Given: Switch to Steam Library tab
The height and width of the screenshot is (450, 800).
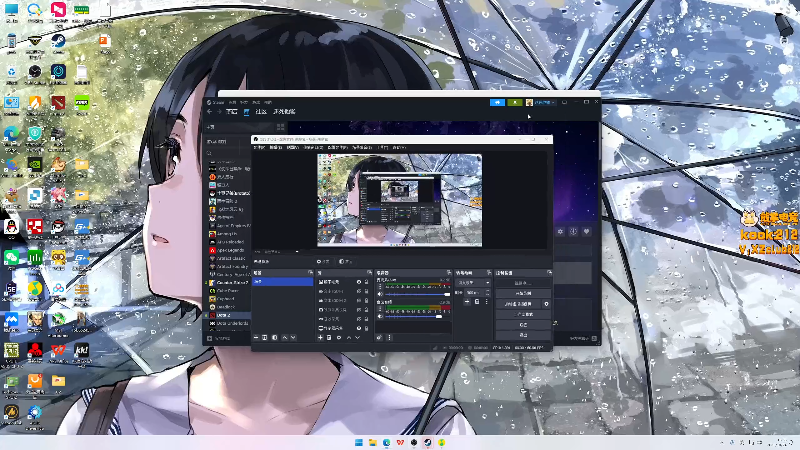Looking at the screenshot, I should 246,111.
